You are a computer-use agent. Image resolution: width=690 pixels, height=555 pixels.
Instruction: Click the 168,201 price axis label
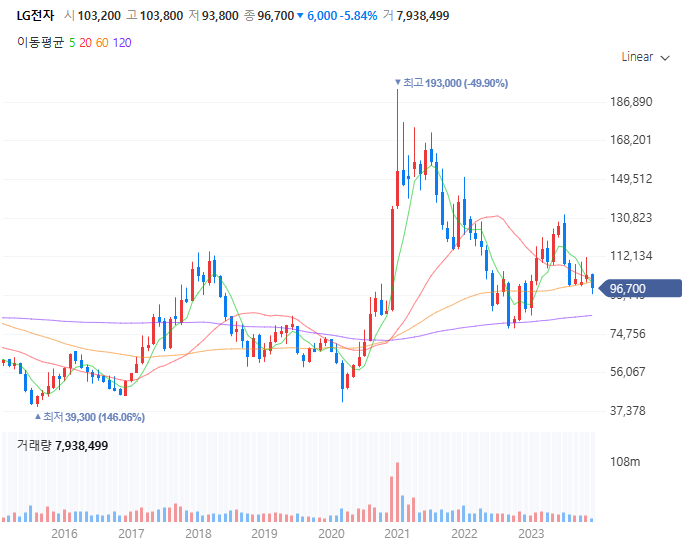(x=631, y=140)
